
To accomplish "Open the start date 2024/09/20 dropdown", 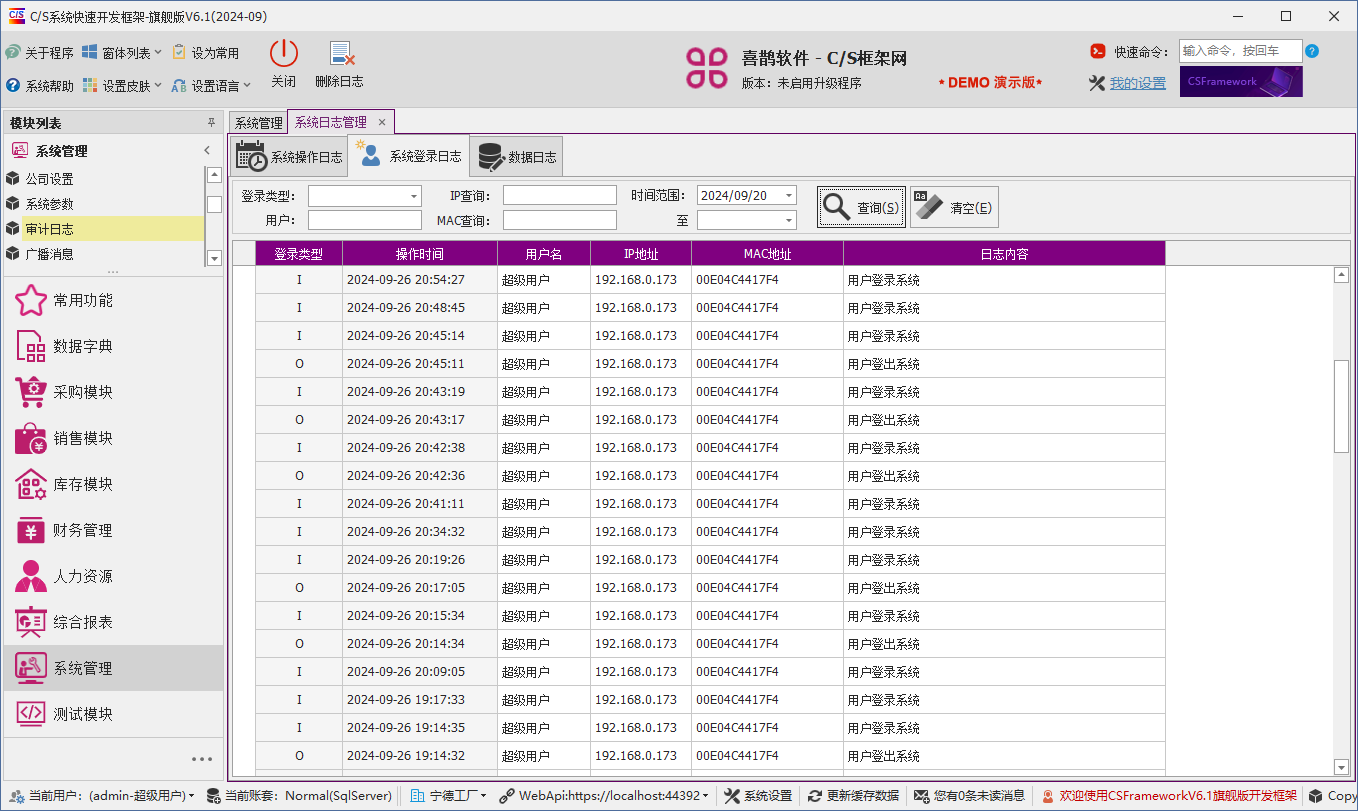I will click(x=789, y=195).
